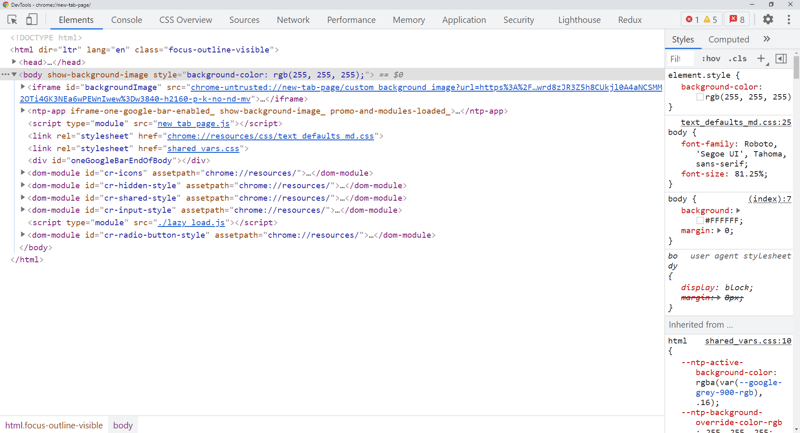Click the issues count badge showing 8
The image size is (800, 433).
737,19
